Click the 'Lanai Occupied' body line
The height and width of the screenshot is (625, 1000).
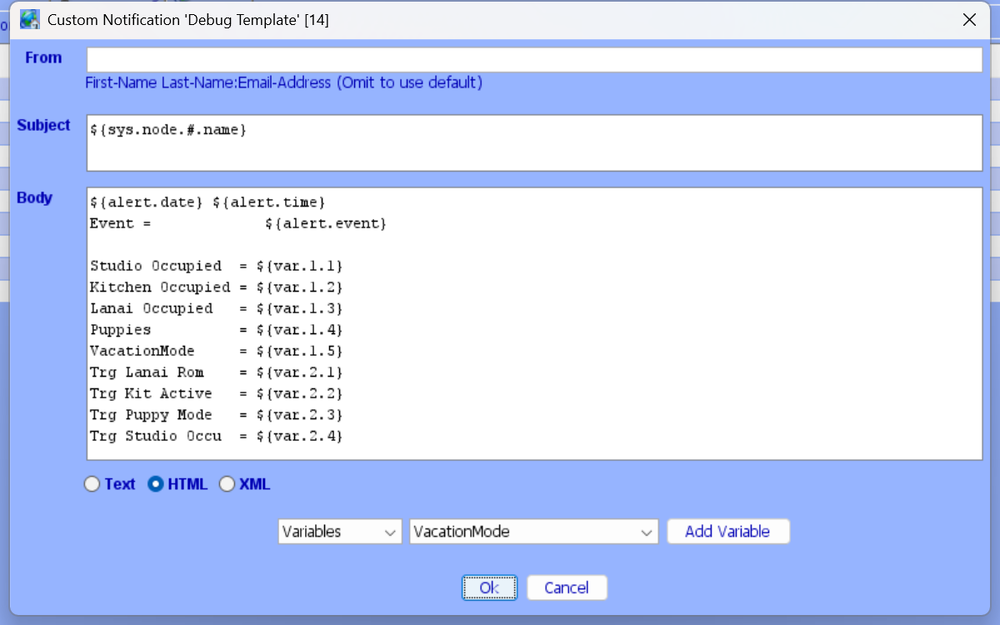click(216, 309)
